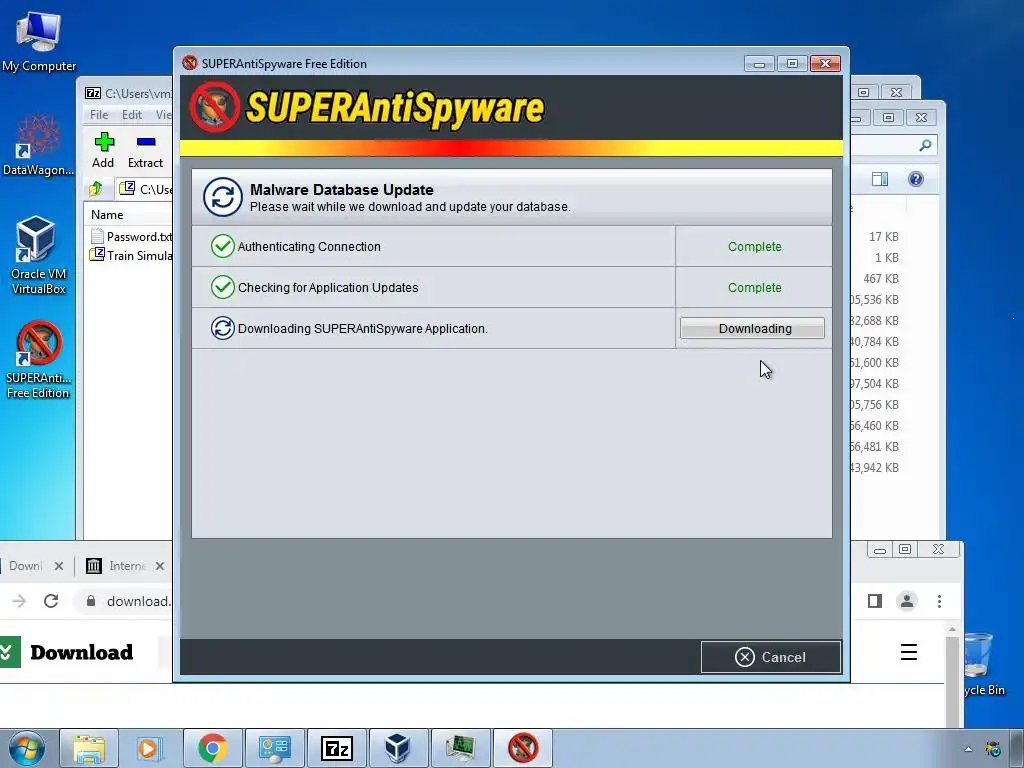This screenshot has height=768, width=1024.
Task: Close the Downl browser tab
Action: (x=59, y=566)
